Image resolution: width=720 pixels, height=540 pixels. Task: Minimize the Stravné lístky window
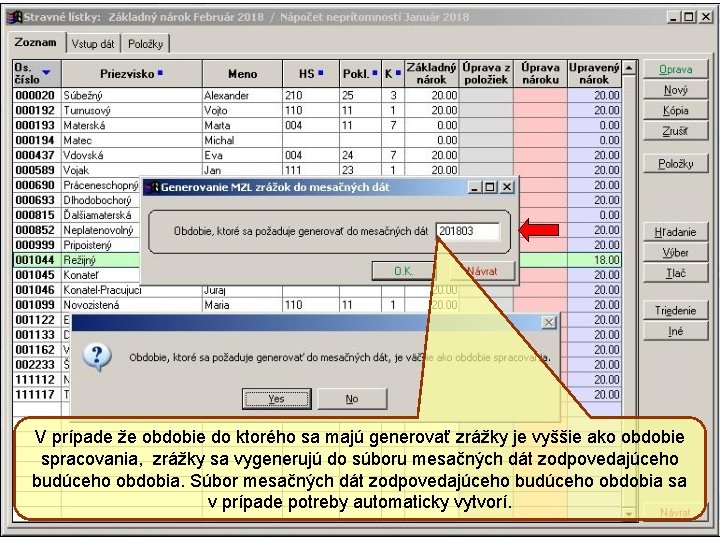[674, 17]
